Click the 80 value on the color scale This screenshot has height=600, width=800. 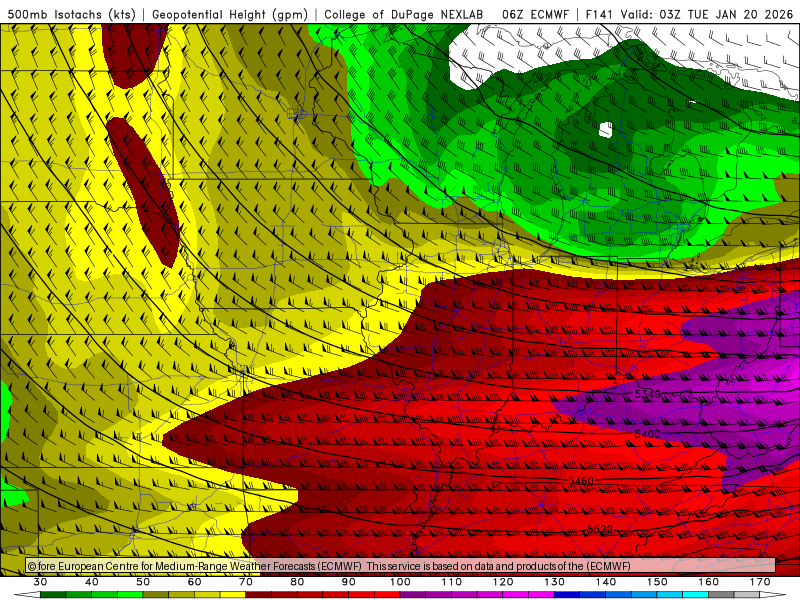[x=297, y=582]
